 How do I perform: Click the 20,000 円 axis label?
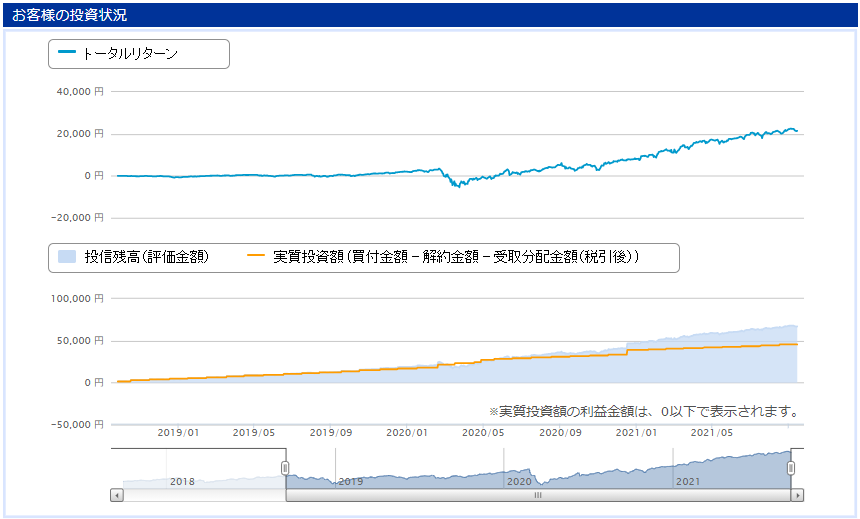80,134
